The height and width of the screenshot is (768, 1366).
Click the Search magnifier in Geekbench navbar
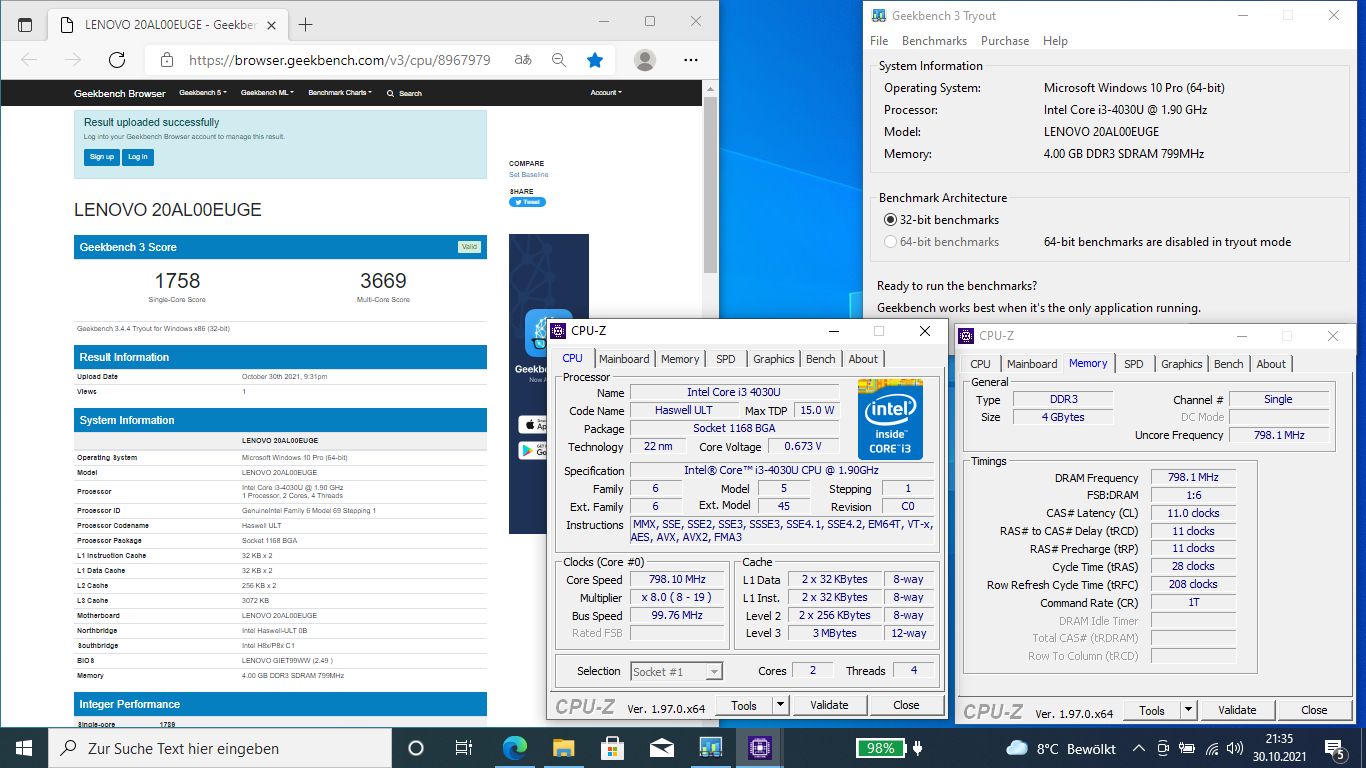point(391,93)
